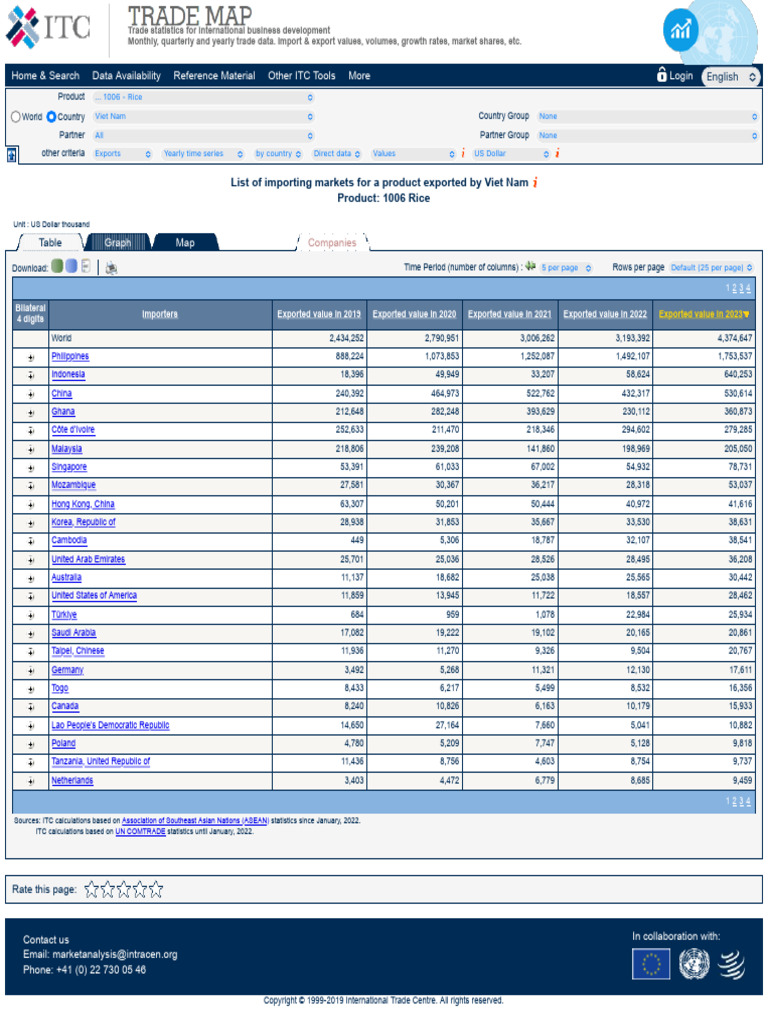Open the Partner dropdown showing All
Screen dimensions: 768x1024
203,136
